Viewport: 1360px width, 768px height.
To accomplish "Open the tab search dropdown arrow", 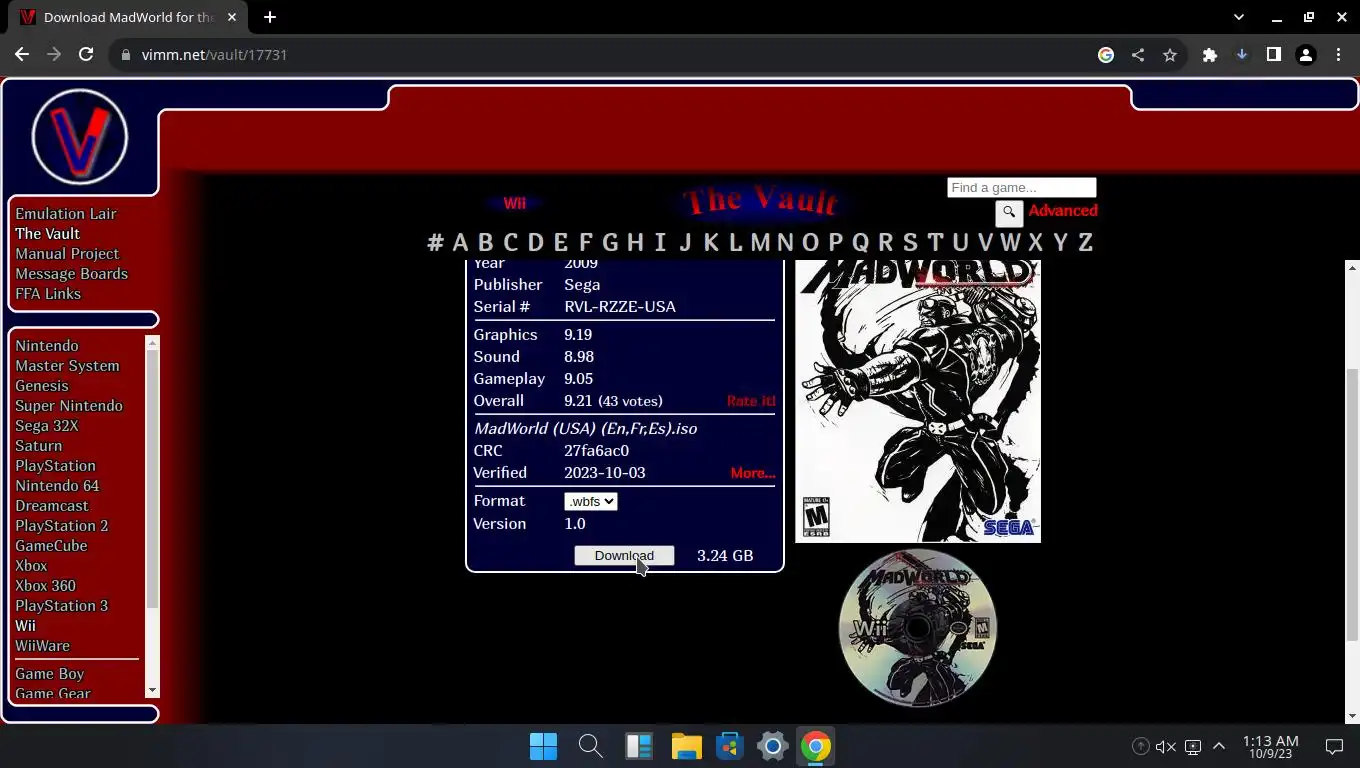I will [1239, 17].
